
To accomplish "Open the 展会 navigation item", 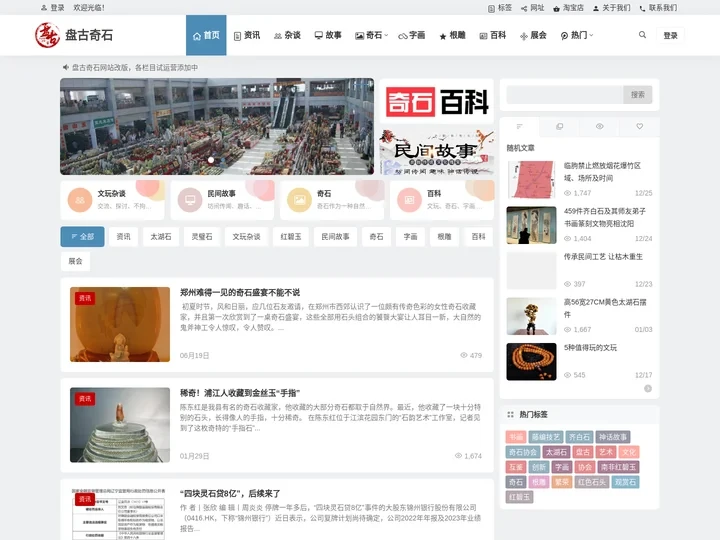I will tap(532, 35).
